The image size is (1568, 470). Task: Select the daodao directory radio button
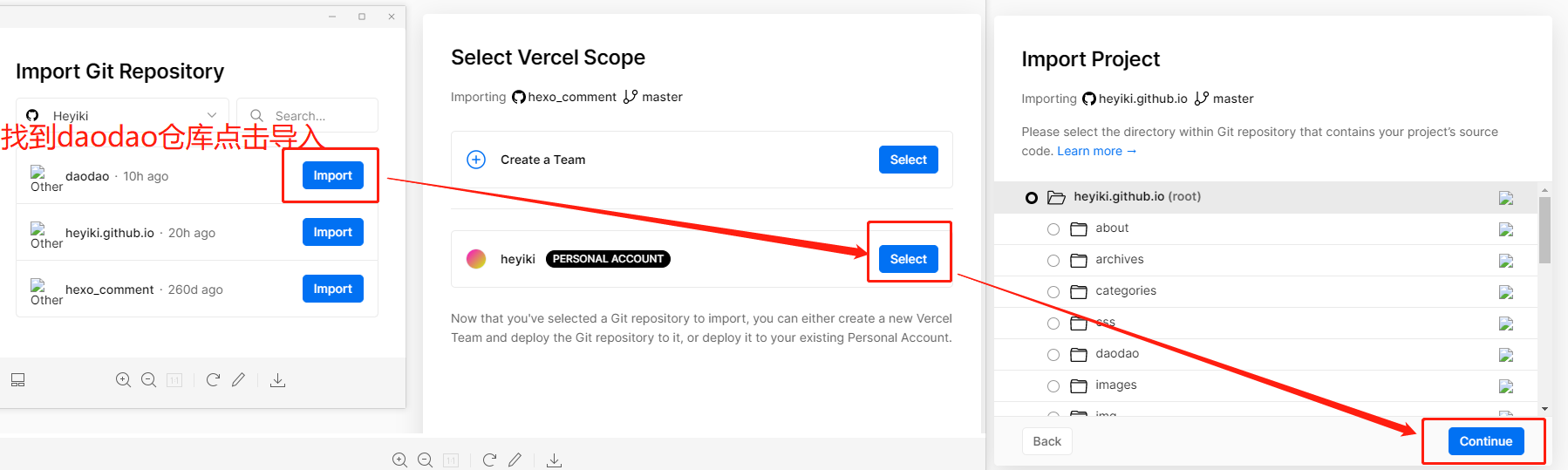(x=1053, y=355)
